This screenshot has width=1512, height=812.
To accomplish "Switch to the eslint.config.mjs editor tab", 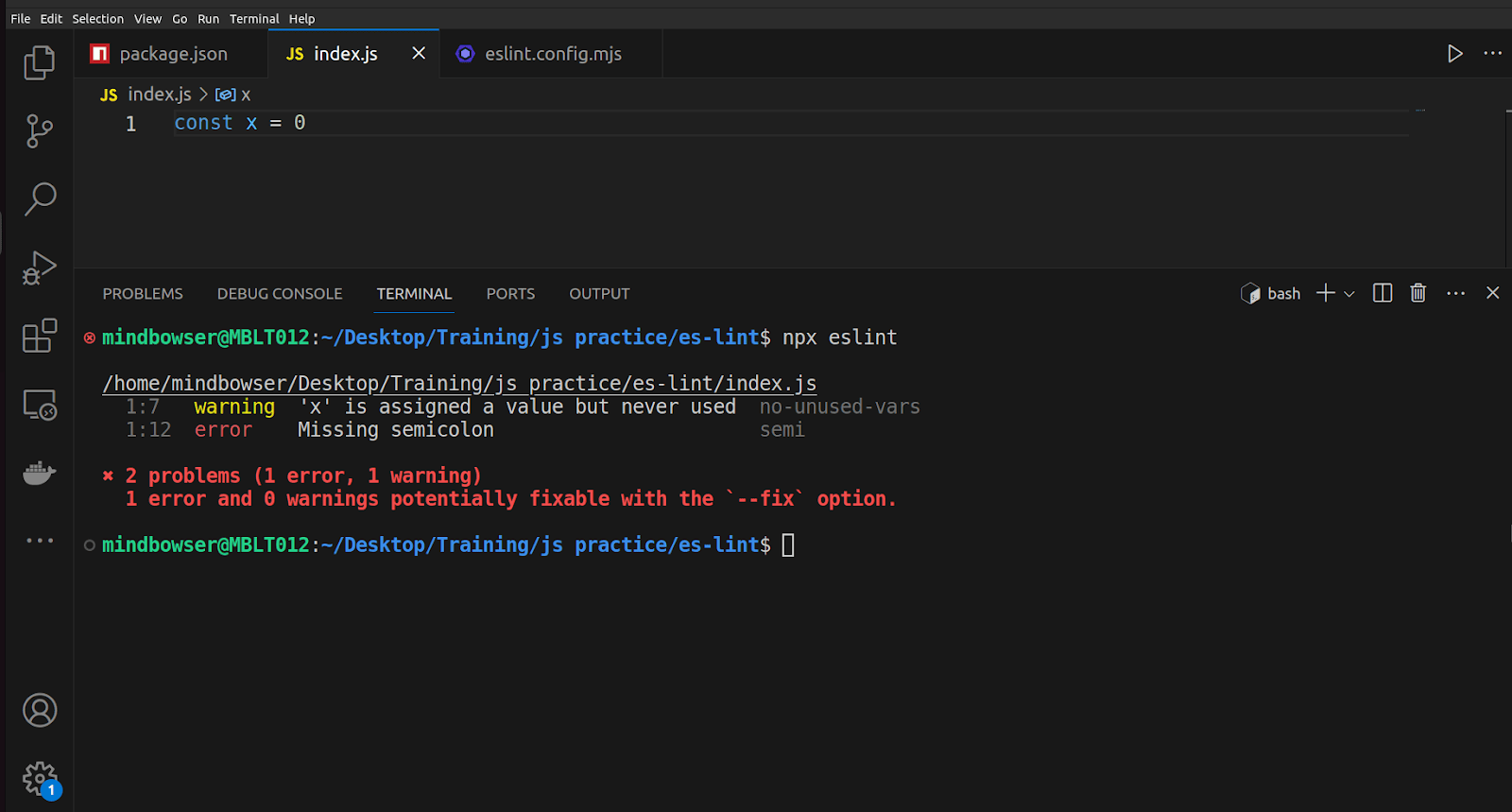I will (552, 54).
